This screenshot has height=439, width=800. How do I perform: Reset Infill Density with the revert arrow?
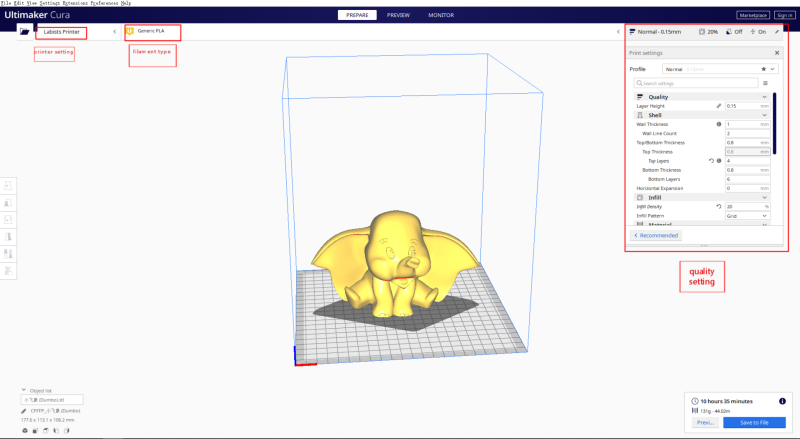(x=719, y=207)
